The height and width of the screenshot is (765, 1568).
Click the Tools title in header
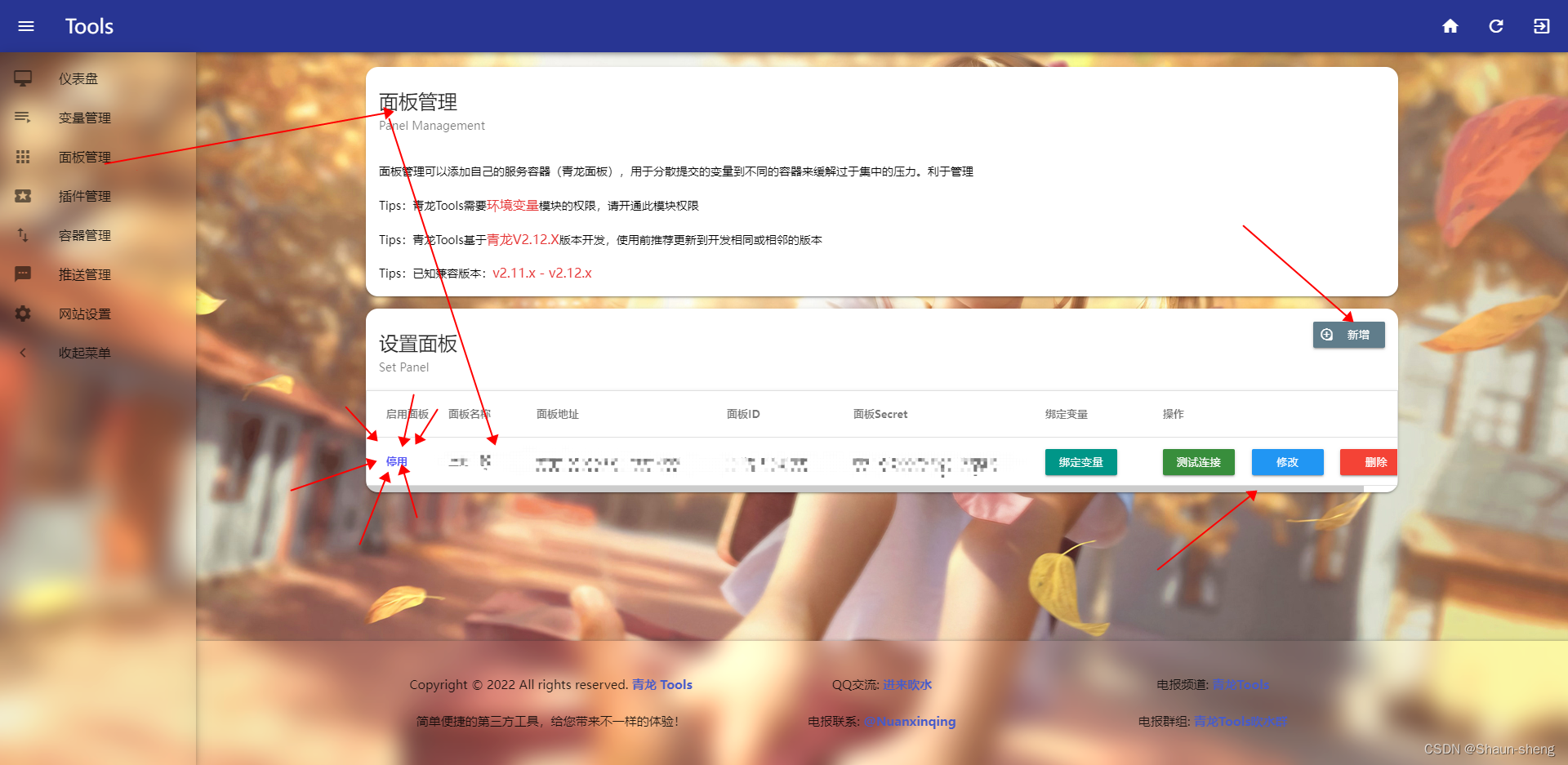tap(89, 26)
